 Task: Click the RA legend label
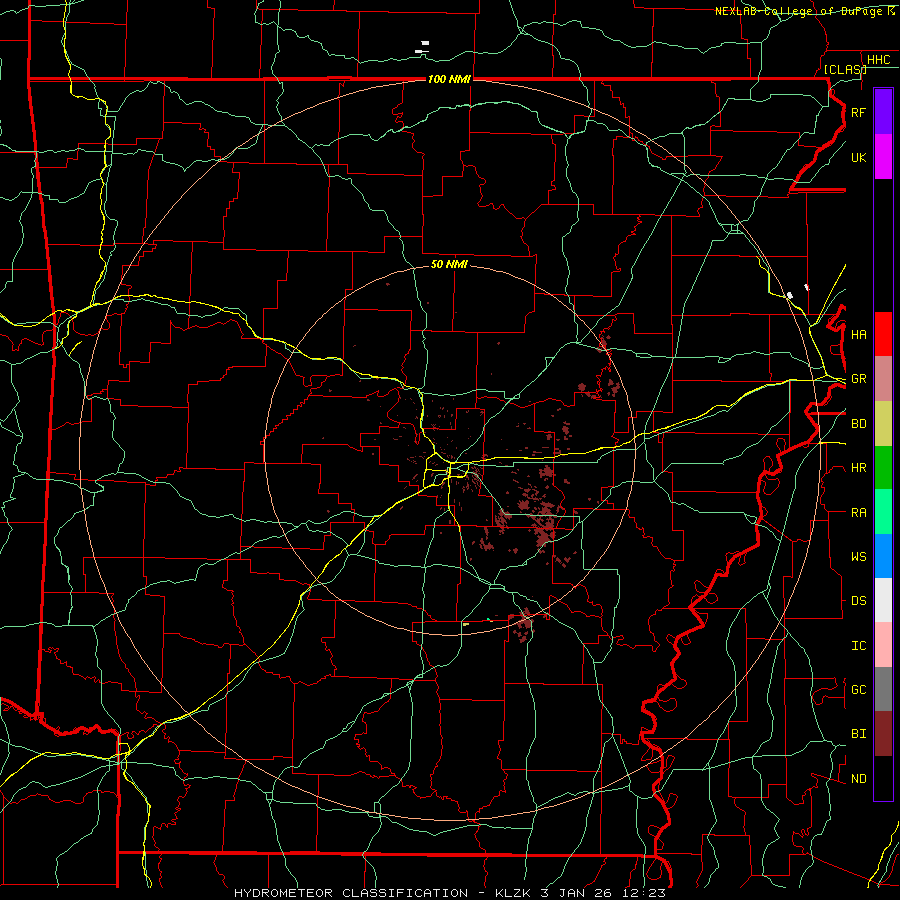858,513
